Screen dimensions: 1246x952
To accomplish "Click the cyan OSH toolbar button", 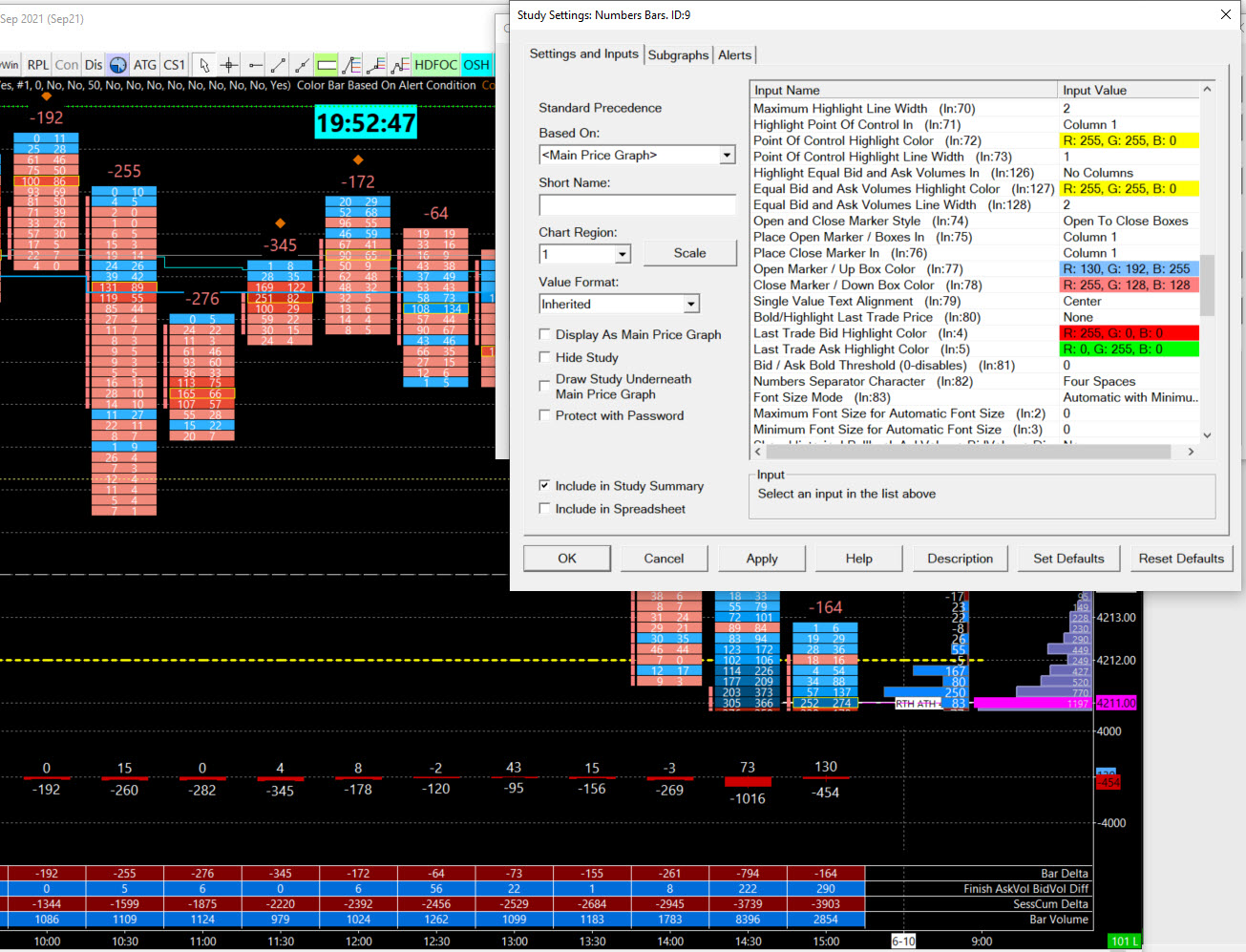I will point(476,65).
